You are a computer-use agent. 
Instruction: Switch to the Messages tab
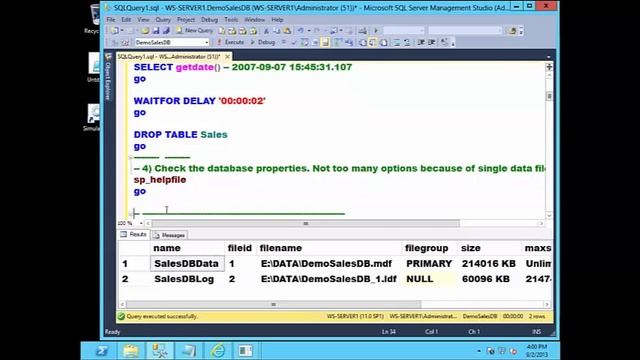[169, 235]
